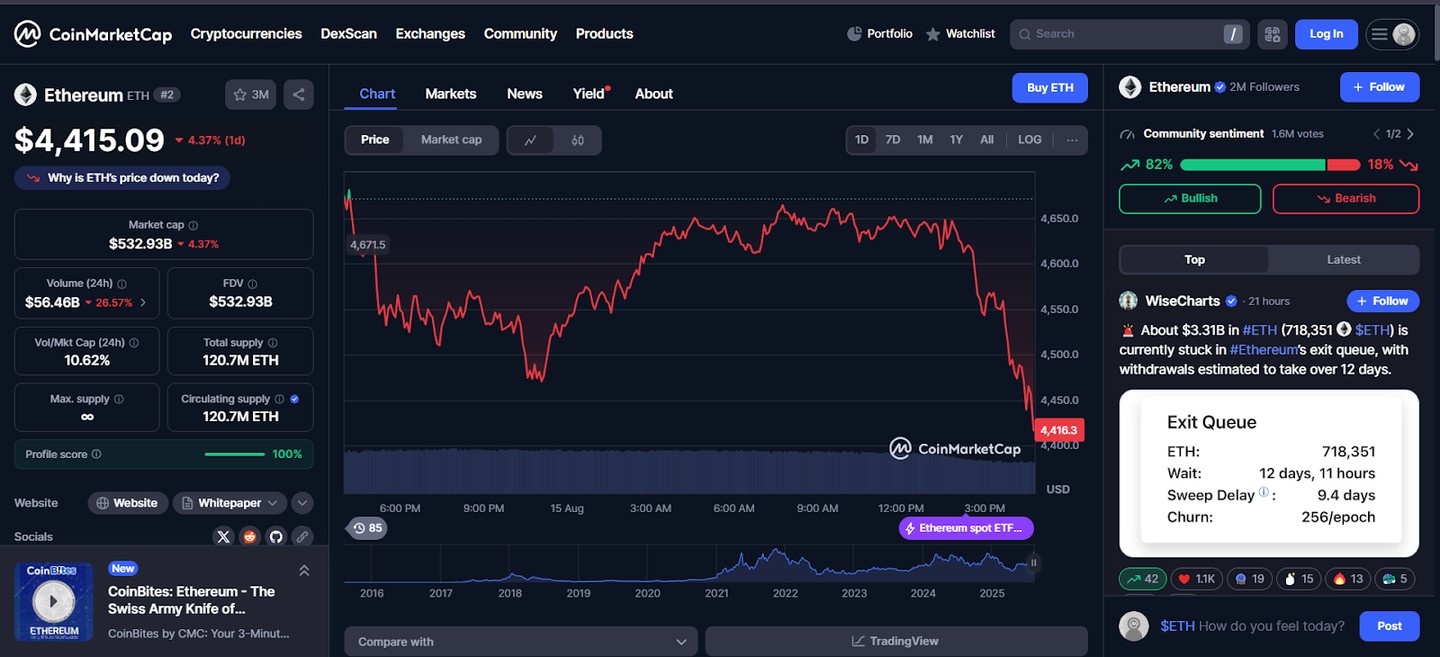Click the share icon next to Ethereum
The image size is (1440, 657).
tap(298, 95)
